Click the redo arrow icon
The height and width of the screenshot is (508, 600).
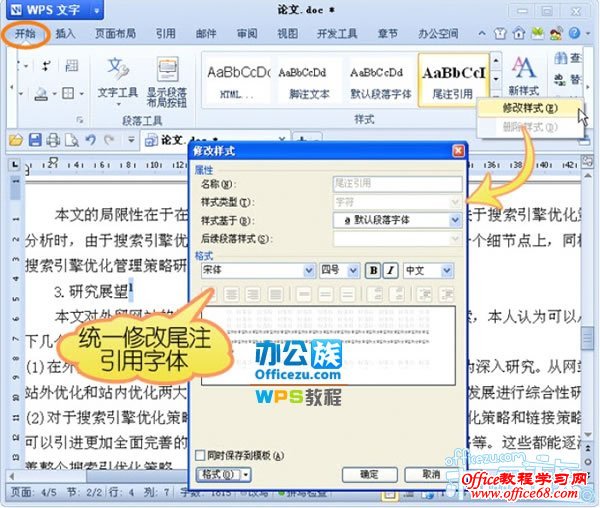pyautogui.click(x=109, y=140)
